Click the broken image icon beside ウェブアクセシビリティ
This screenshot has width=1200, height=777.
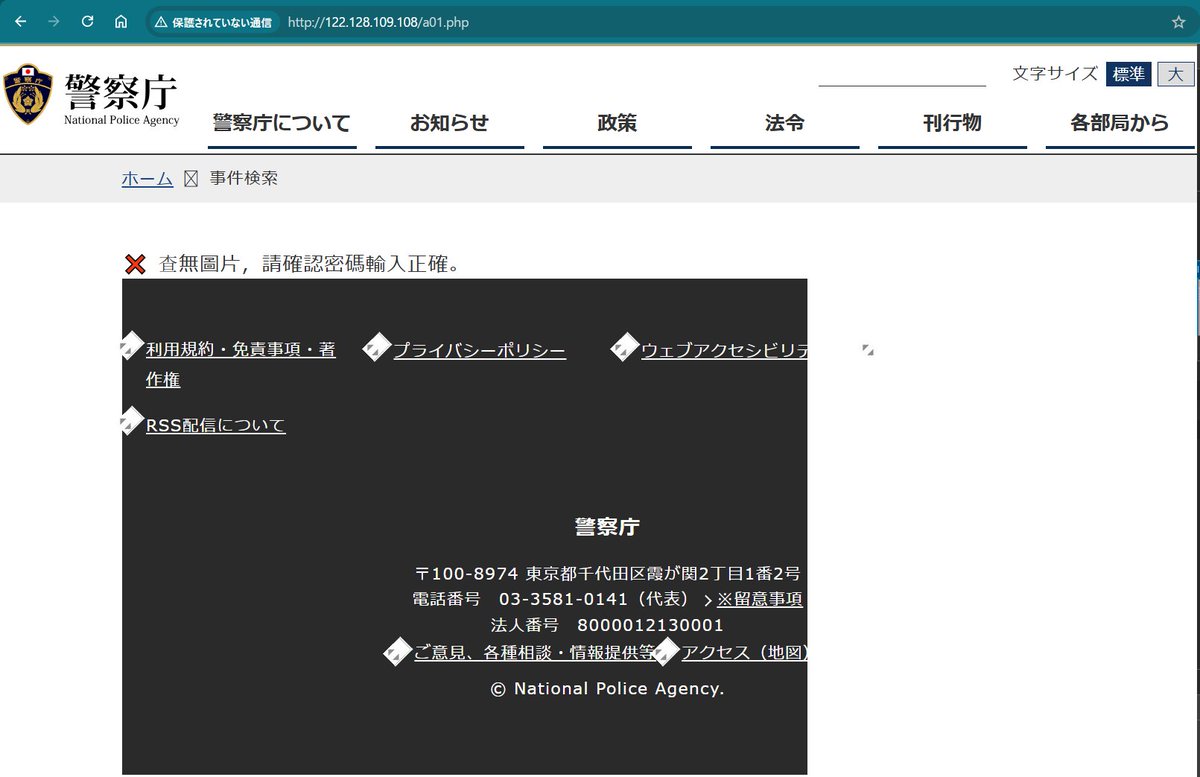point(624,349)
